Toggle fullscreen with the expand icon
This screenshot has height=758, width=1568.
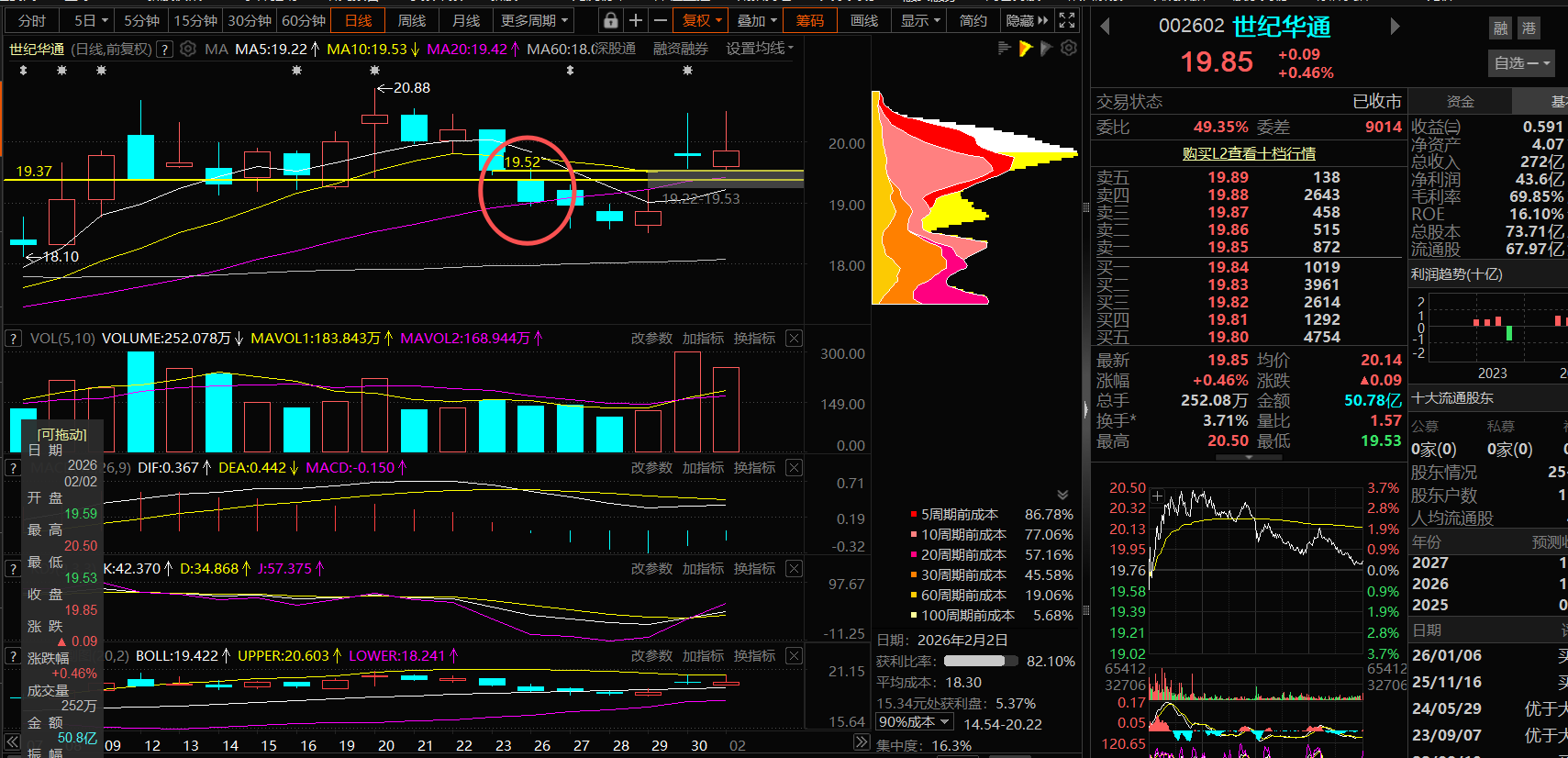click(x=1066, y=20)
